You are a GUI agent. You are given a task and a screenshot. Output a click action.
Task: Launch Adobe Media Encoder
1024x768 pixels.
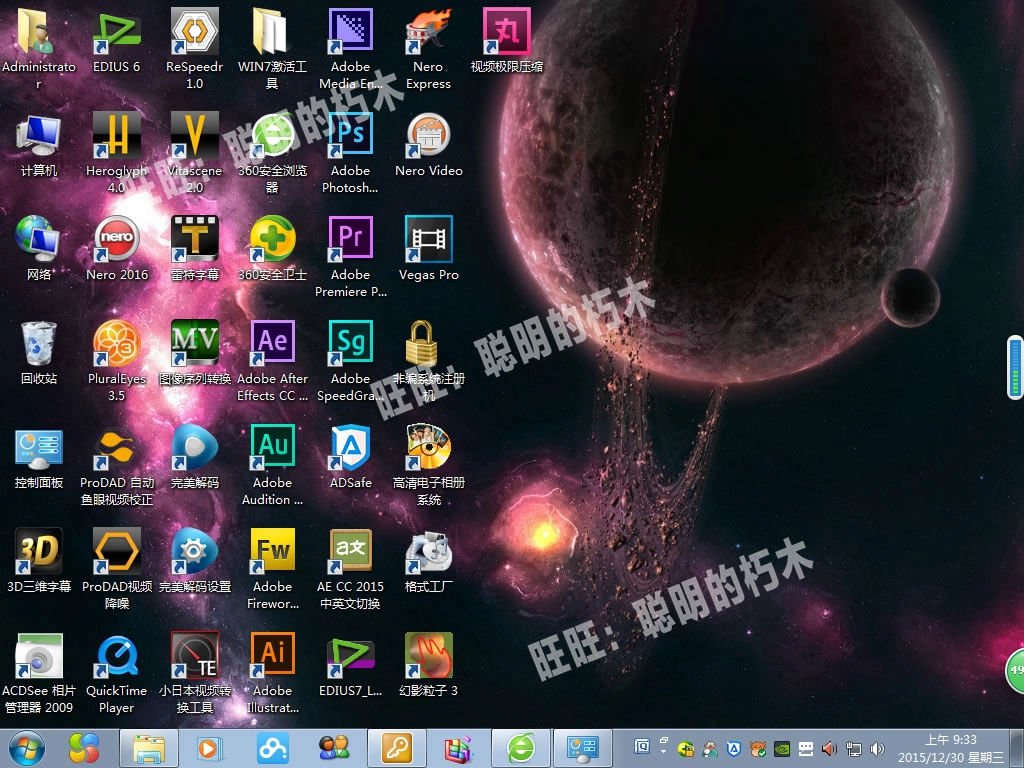pos(350,30)
